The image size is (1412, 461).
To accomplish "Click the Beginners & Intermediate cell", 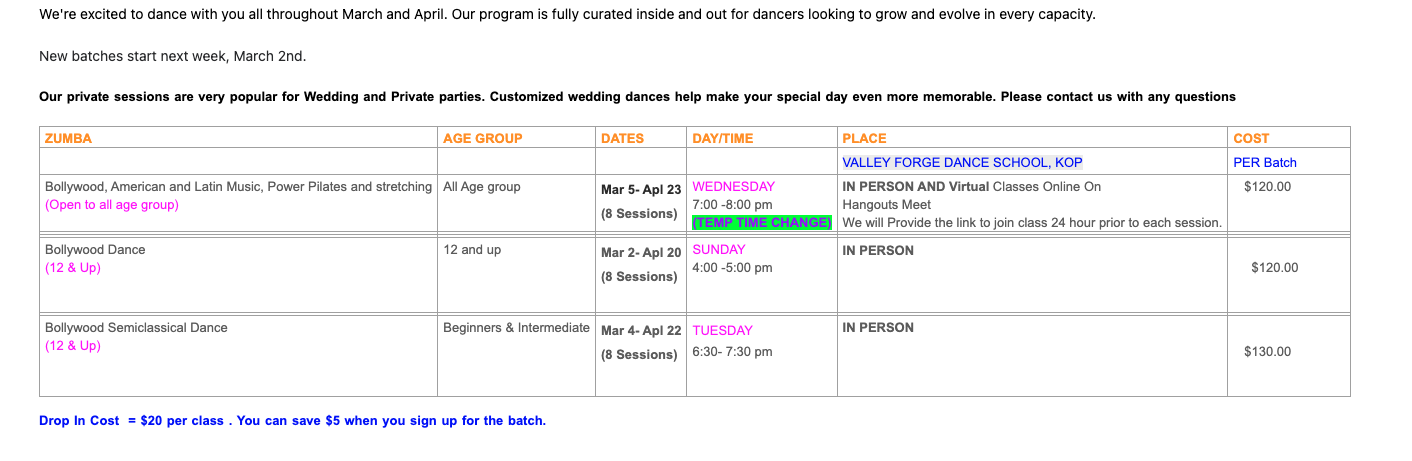I will click(516, 328).
